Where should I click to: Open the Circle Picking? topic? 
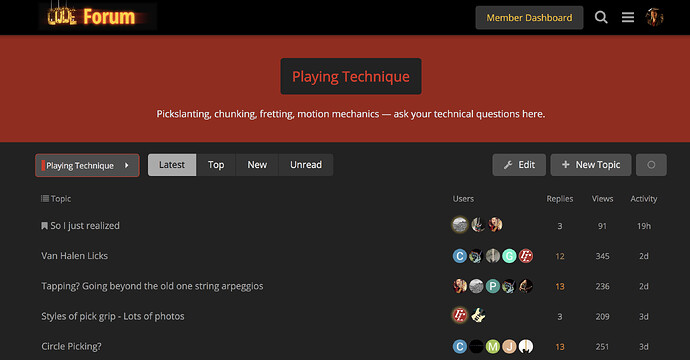pyautogui.click(x=71, y=346)
